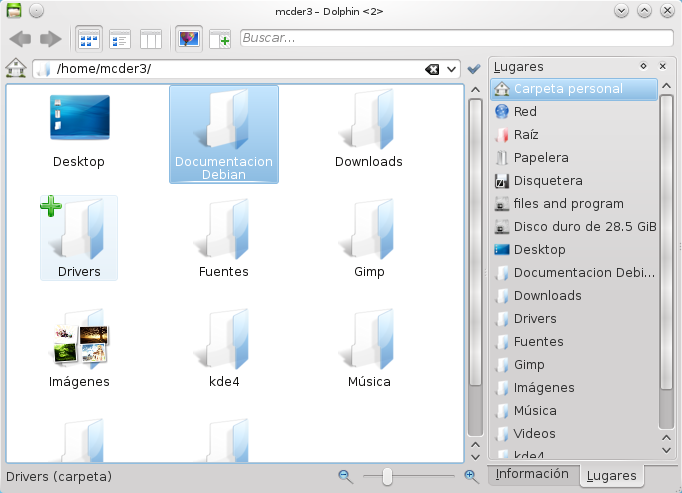Zoom out with the minus magnifier
This screenshot has height=493, width=682.
(x=346, y=477)
